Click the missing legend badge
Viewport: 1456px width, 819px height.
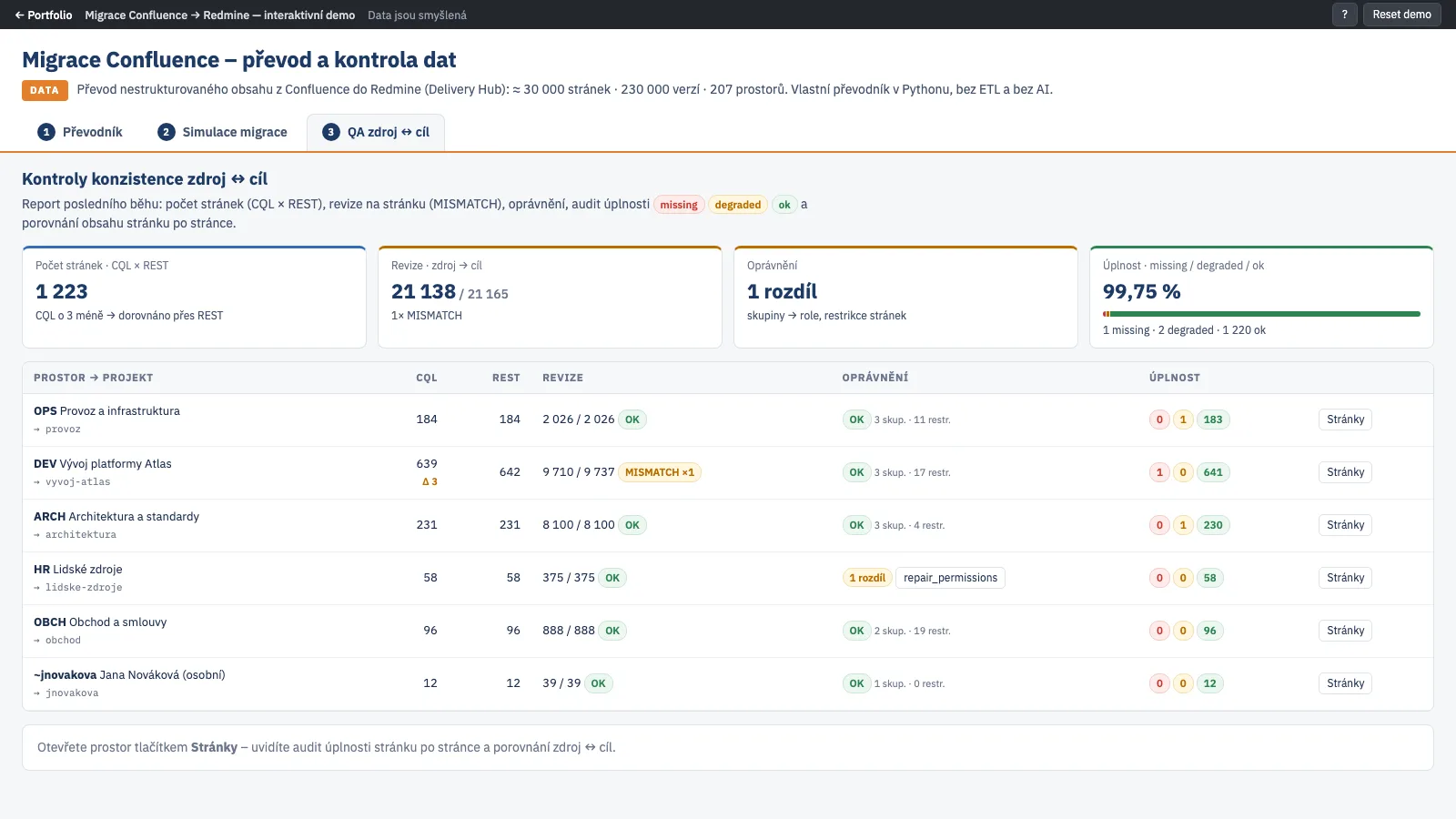679,205
